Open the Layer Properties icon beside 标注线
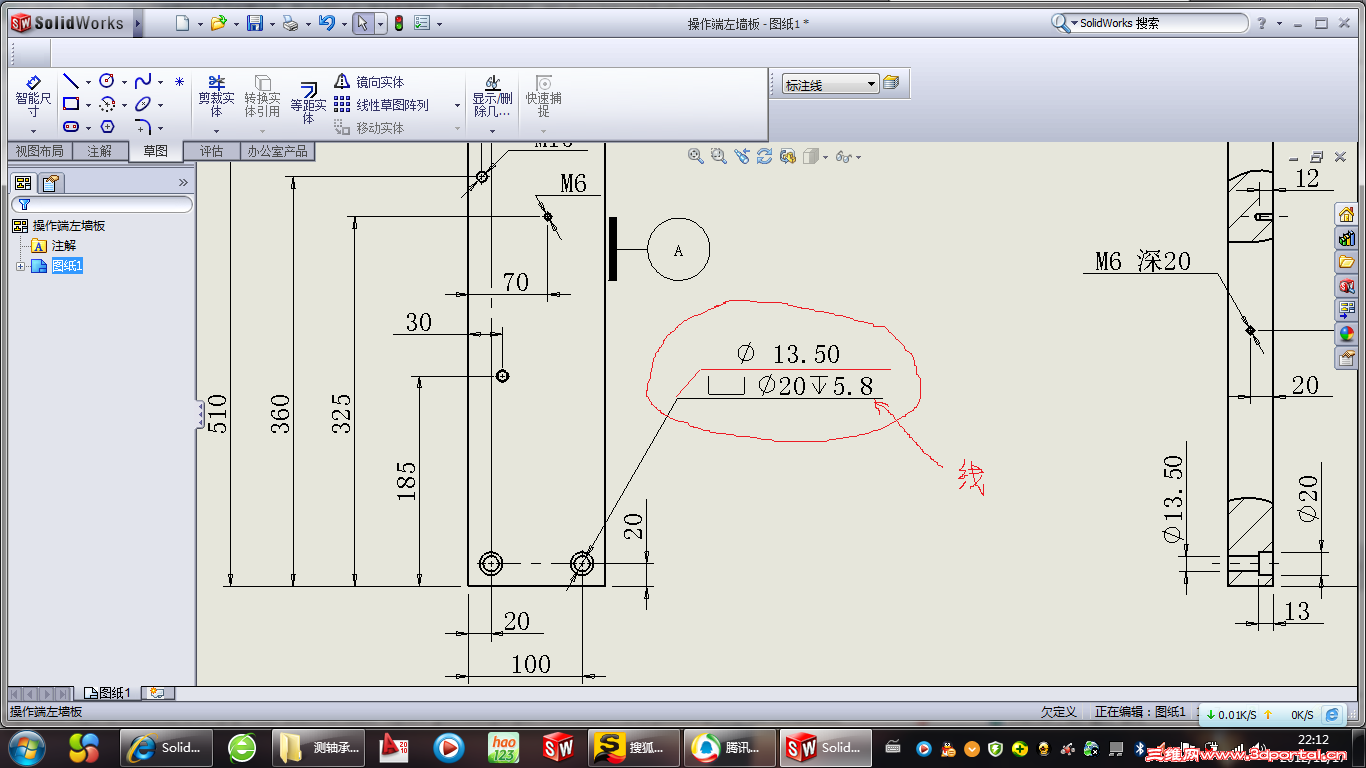1366x768 pixels. 891,84
